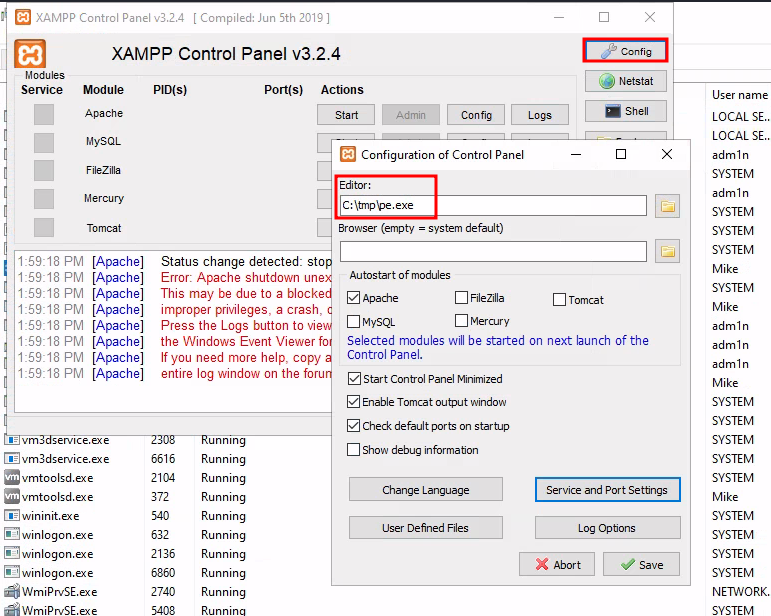Open Log Options

point(607,528)
